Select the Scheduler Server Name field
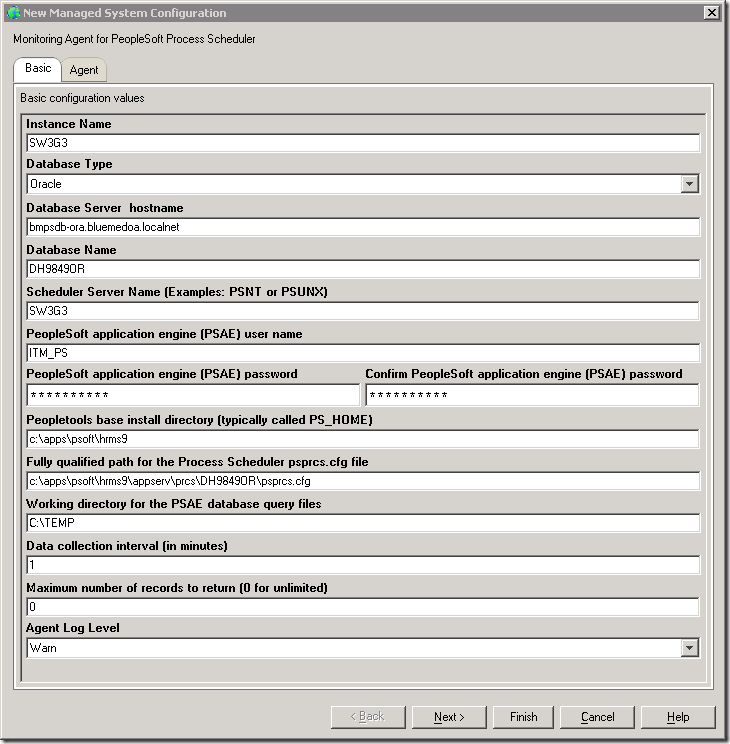This screenshot has height=744, width=730. tap(363, 311)
